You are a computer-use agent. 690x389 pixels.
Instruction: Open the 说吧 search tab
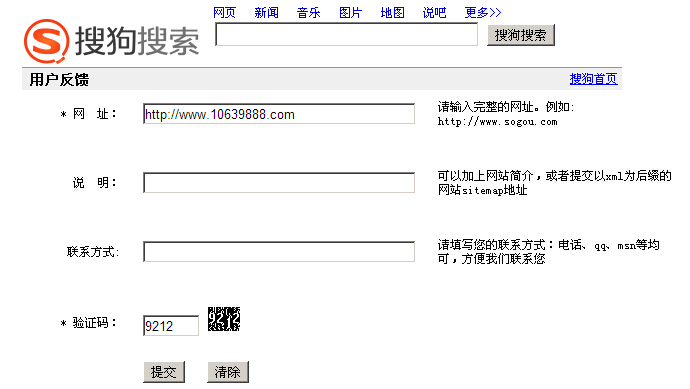pos(434,12)
